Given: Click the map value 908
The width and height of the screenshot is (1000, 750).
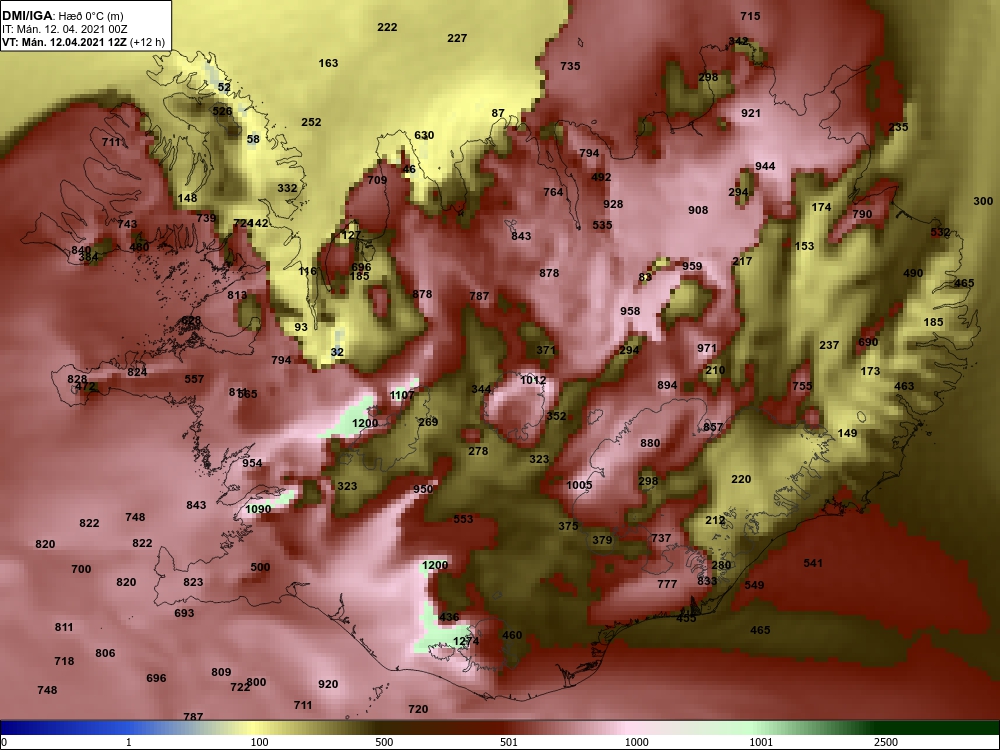Looking at the screenshot, I should (x=698, y=210).
